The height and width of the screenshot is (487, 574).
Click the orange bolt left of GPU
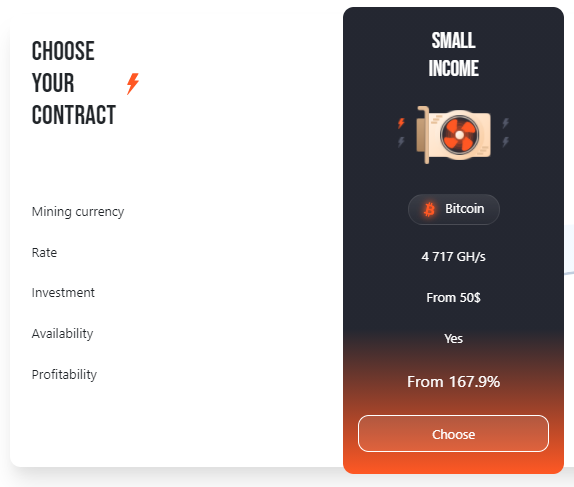click(x=401, y=123)
